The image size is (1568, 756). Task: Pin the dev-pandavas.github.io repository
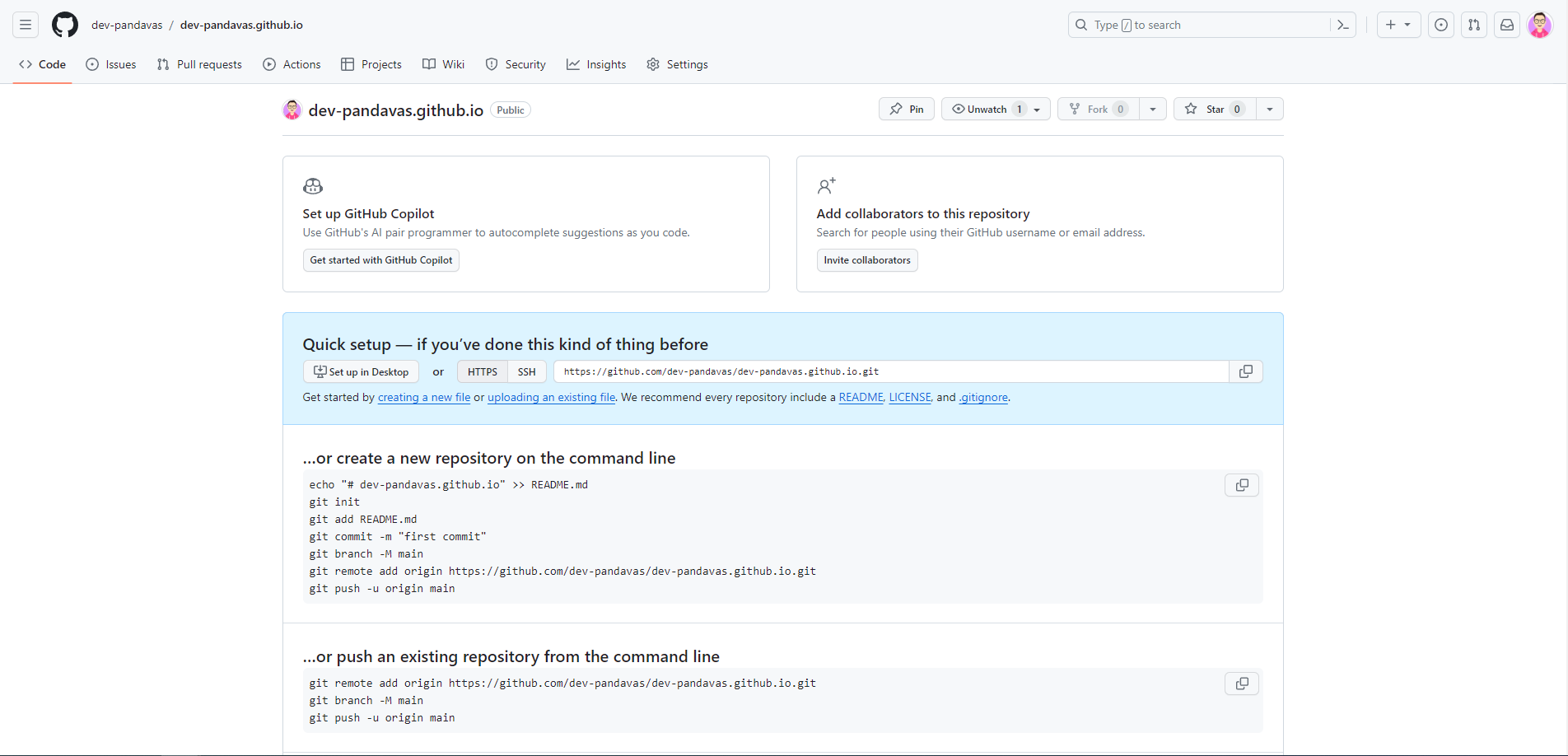[x=906, y=109]
